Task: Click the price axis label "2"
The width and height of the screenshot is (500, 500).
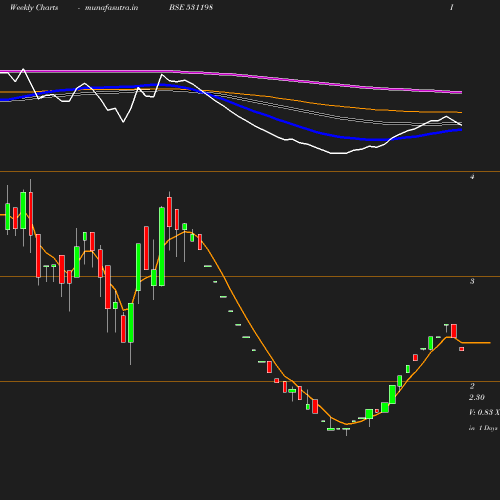Action: (x=472, y=386)
